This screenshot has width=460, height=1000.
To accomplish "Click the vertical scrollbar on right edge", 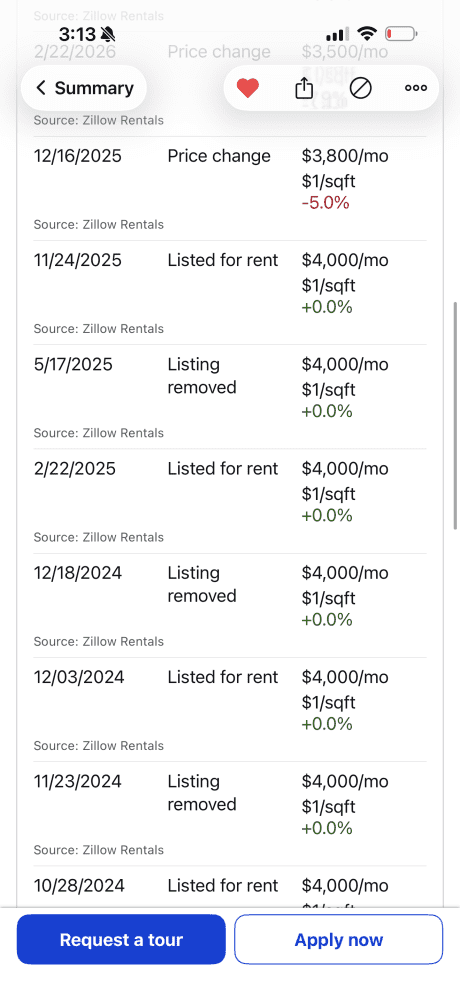I will 455,415.
